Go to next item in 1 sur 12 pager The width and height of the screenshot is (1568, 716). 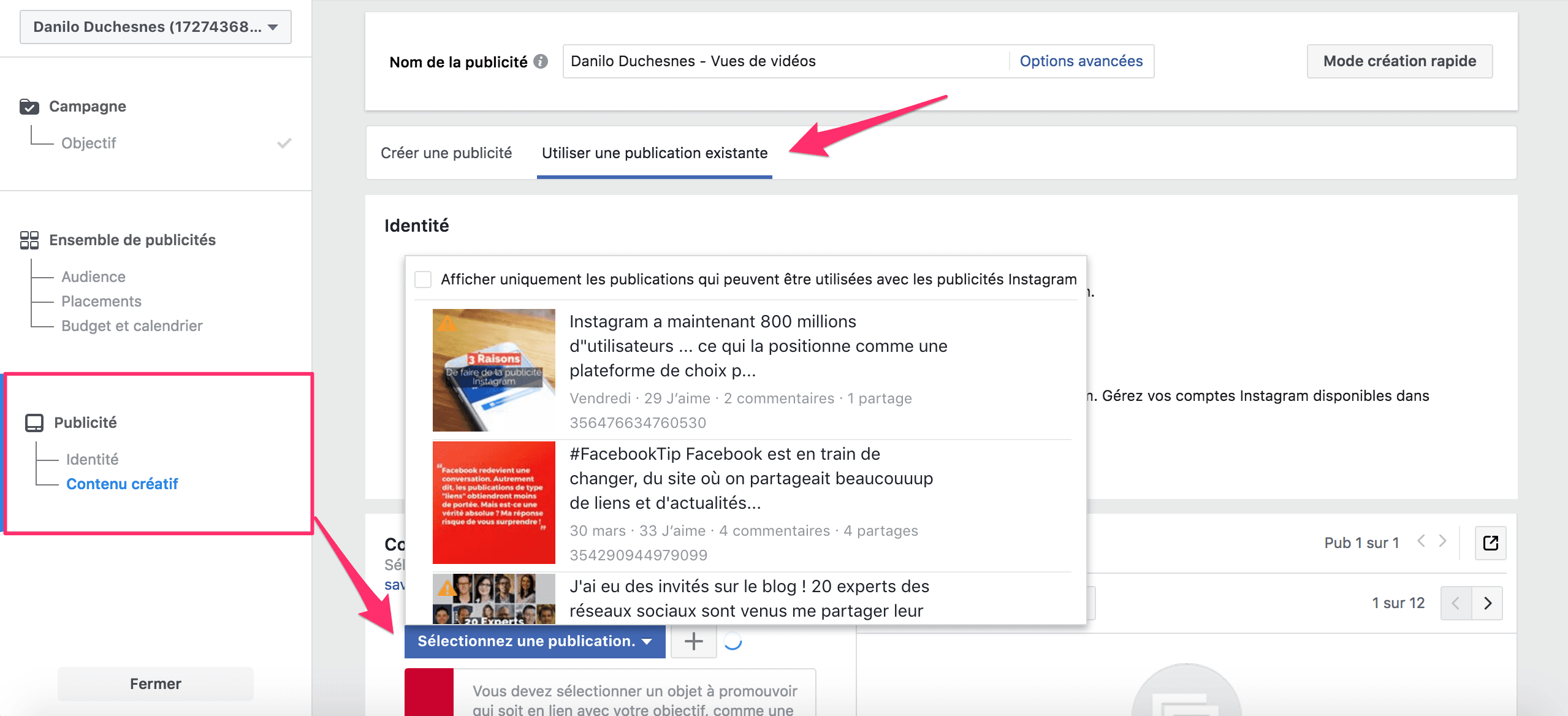coord(1488,603)
